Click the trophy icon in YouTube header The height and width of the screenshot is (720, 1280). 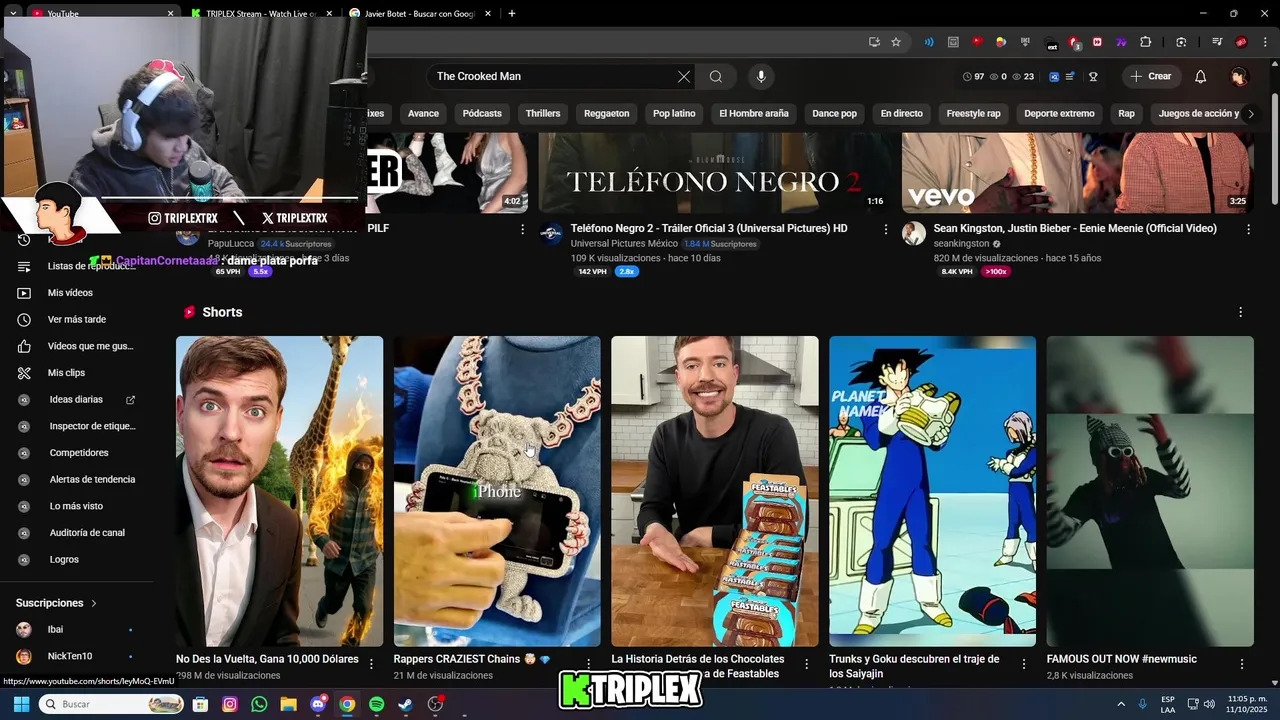click(x=1093, y=76)
